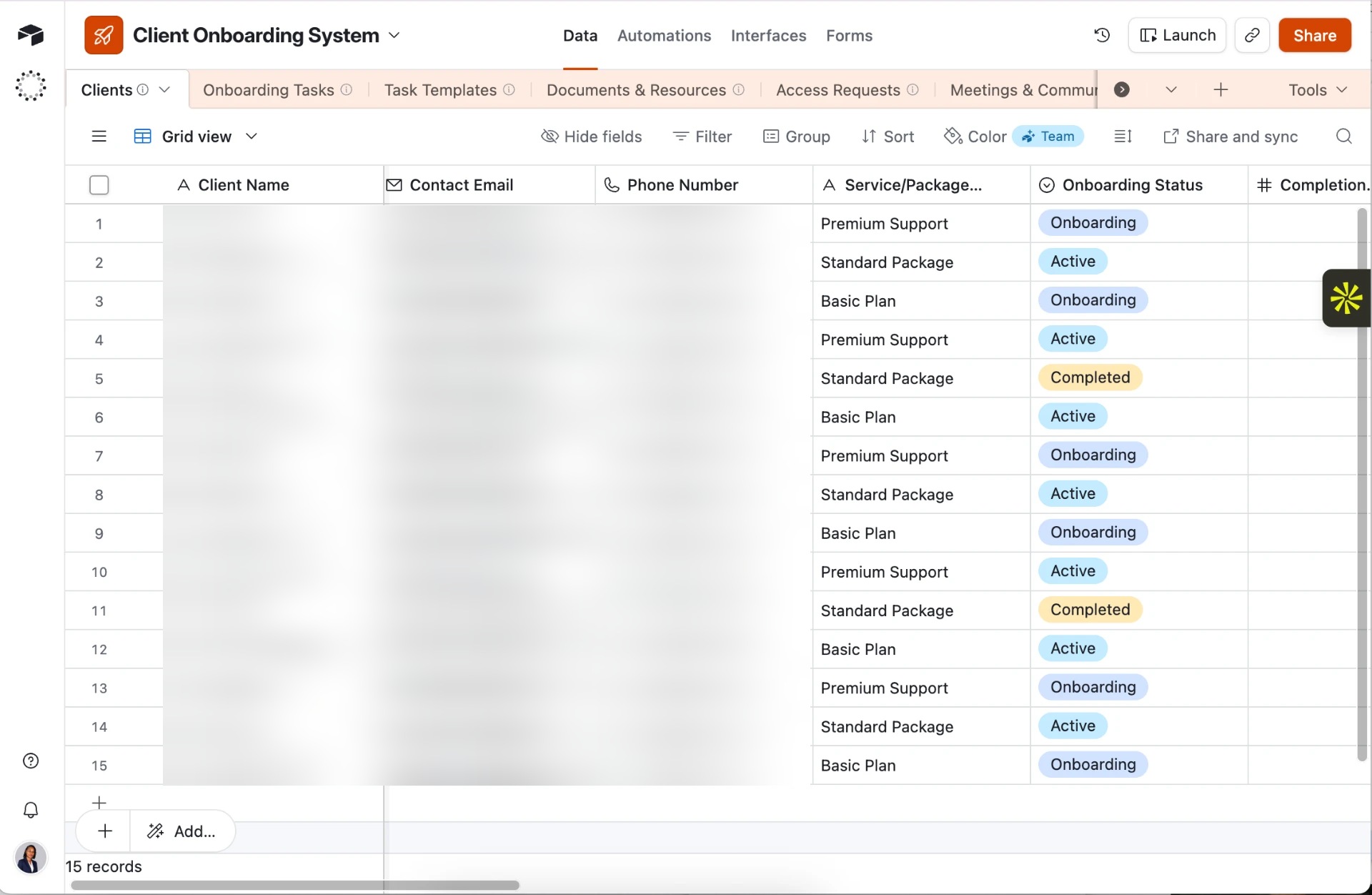The image size is (1372, 895).
Task: Click the plus icon below row 15
Action: [99, 802]
